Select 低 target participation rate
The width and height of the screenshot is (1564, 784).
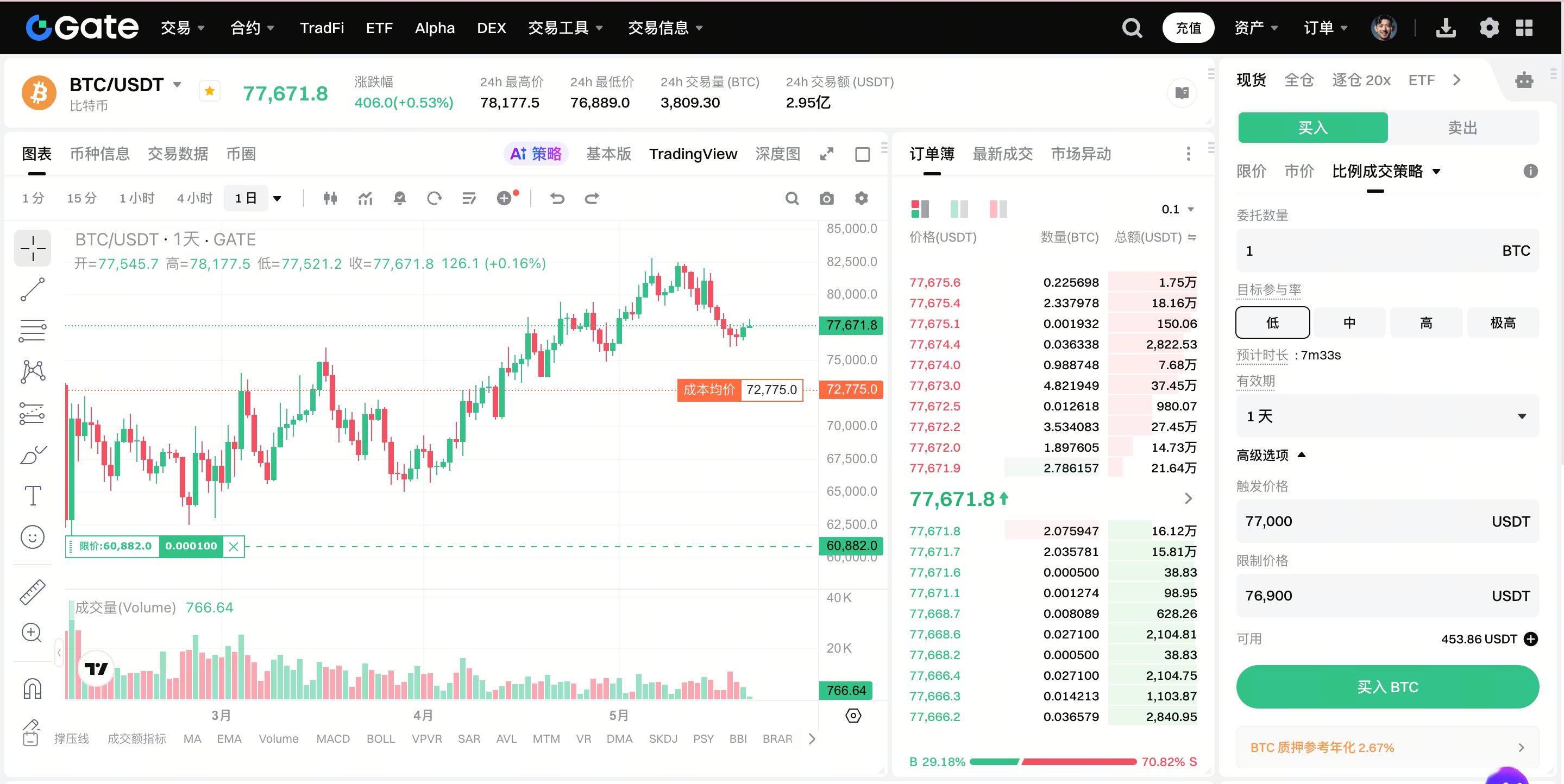point(1273,322)
